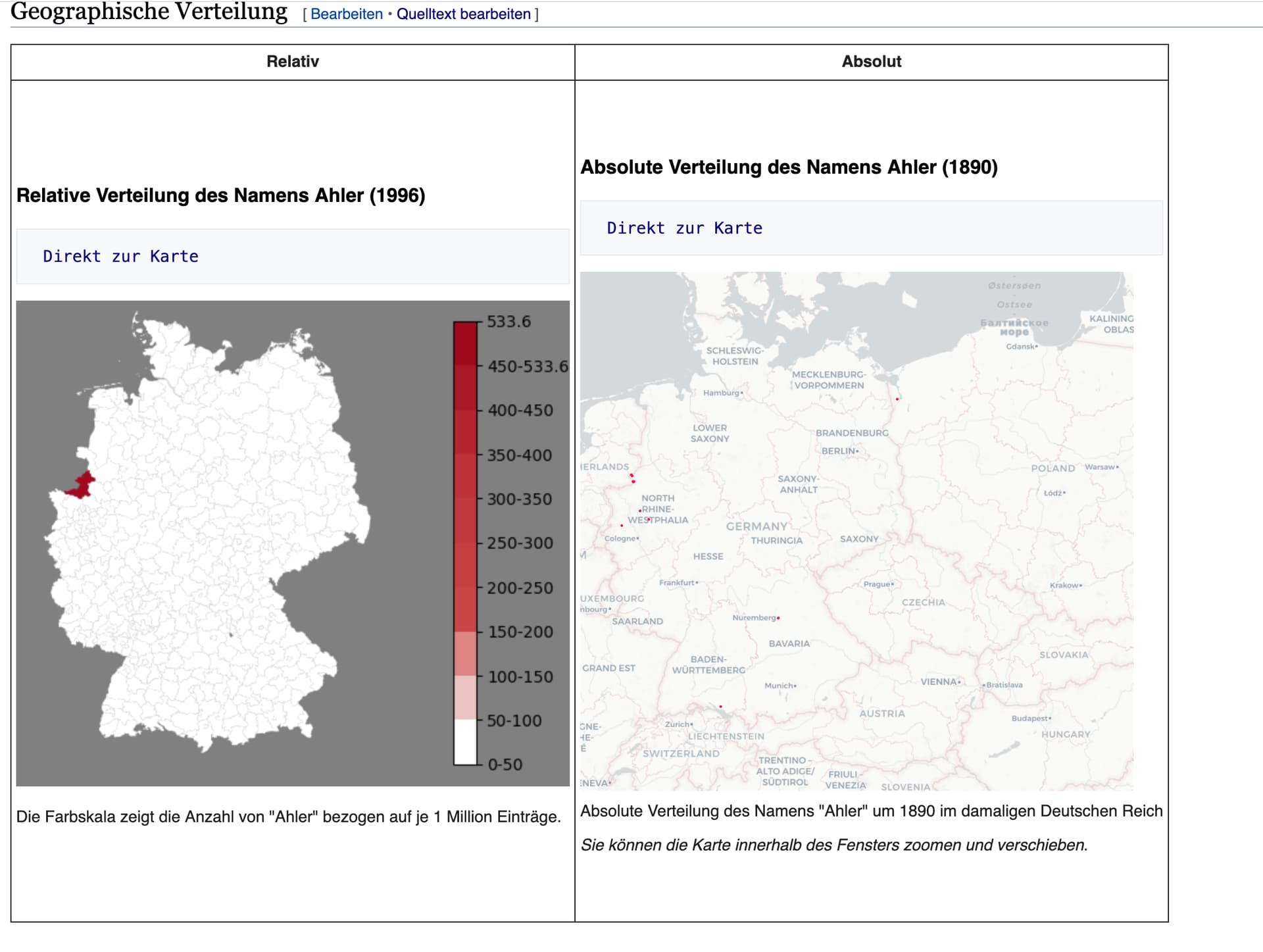Open Direkt zur Karte under Relative Verteilung
This screenshot has height=952, width=1263.
click(120, 257)
